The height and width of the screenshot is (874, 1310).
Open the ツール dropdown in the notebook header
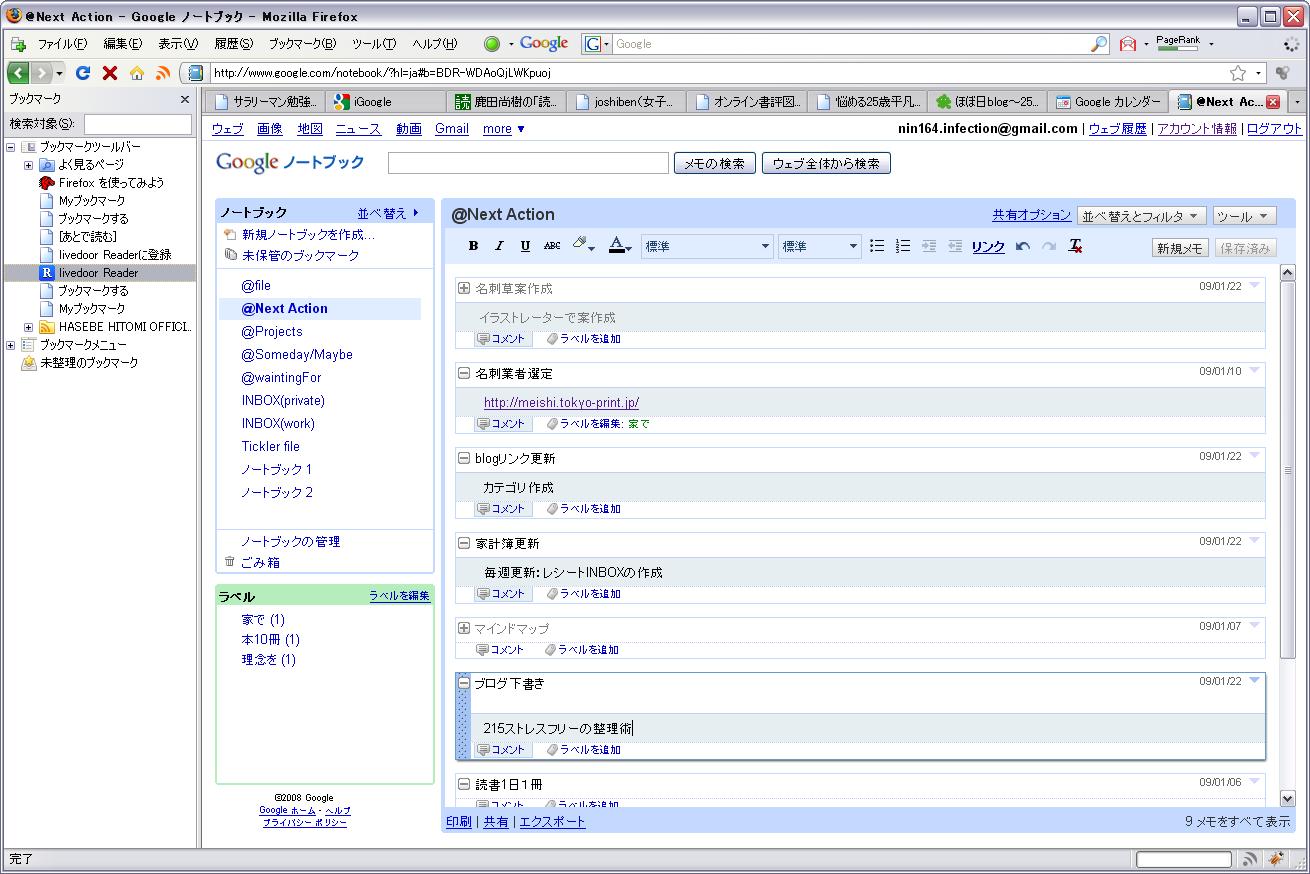[x=1244, y=216]
